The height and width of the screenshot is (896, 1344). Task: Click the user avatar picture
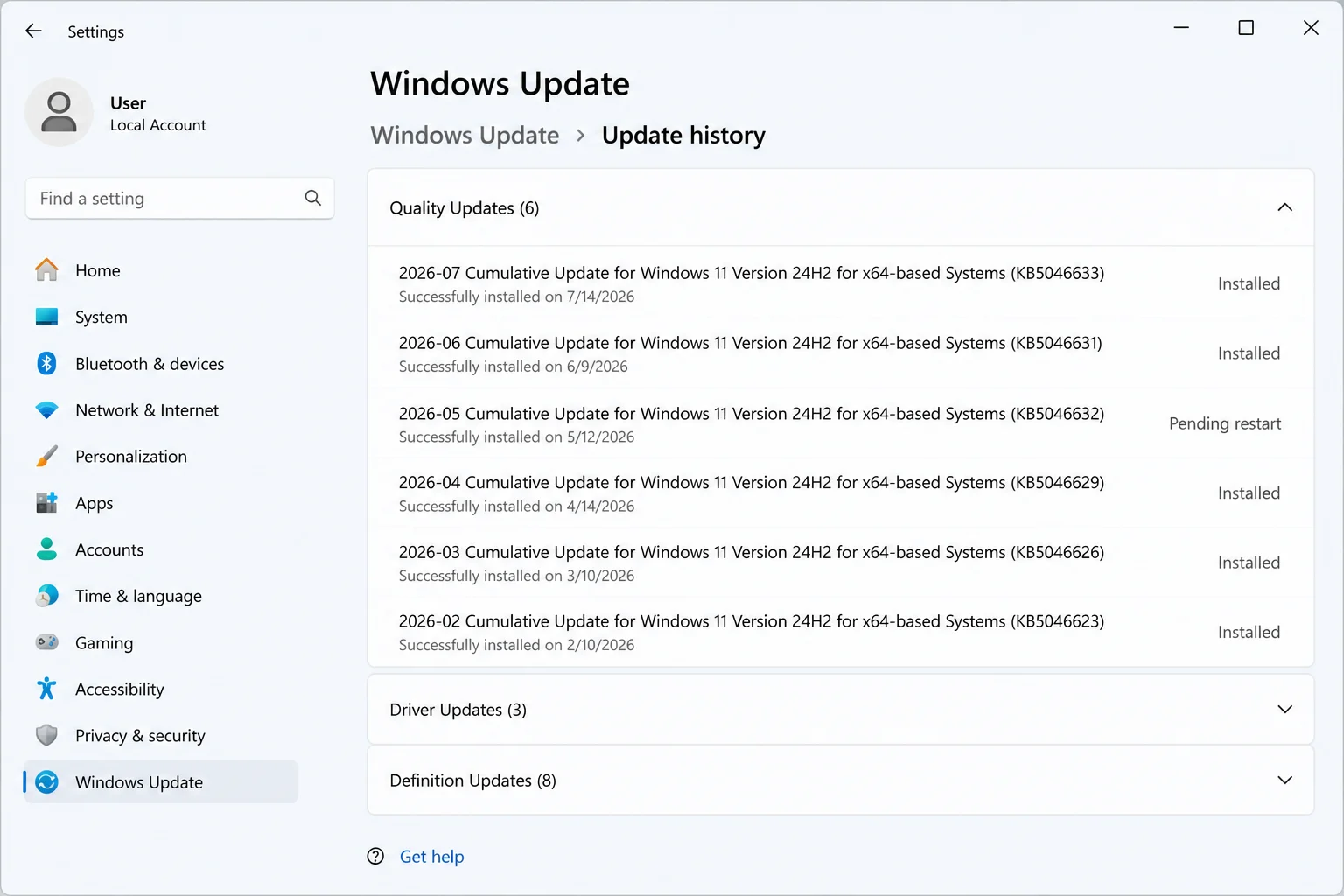(59, 112)
